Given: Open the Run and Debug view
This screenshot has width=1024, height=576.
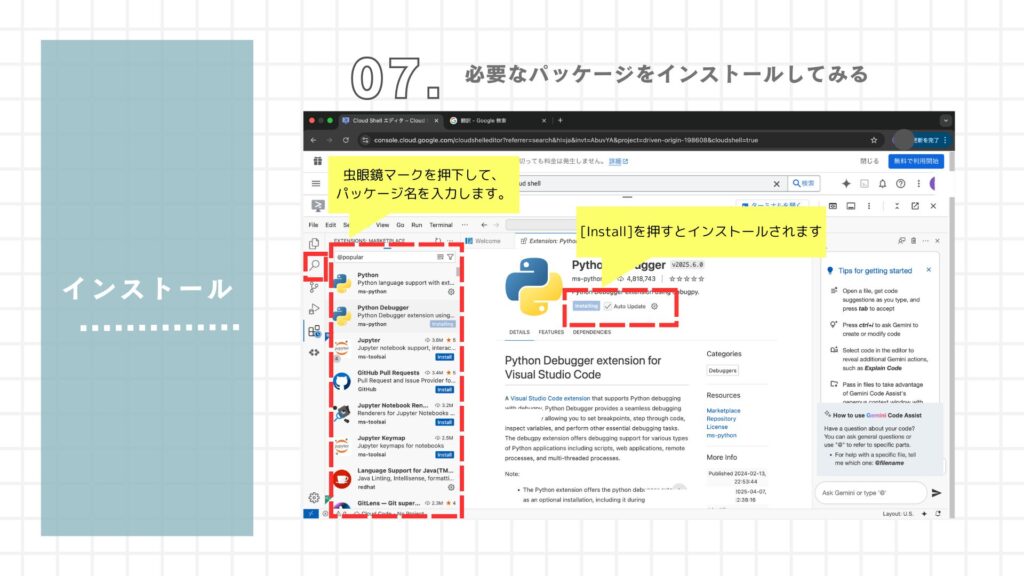Looking at the screenshot, I should (314, 309).
